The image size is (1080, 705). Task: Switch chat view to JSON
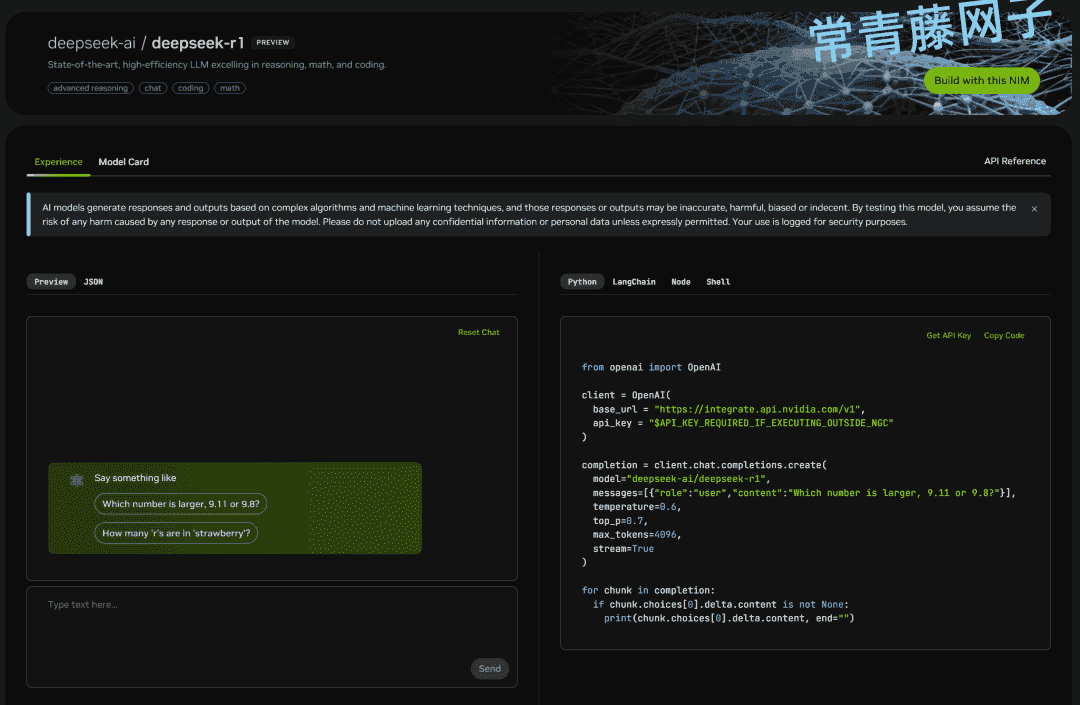[93, 282]
